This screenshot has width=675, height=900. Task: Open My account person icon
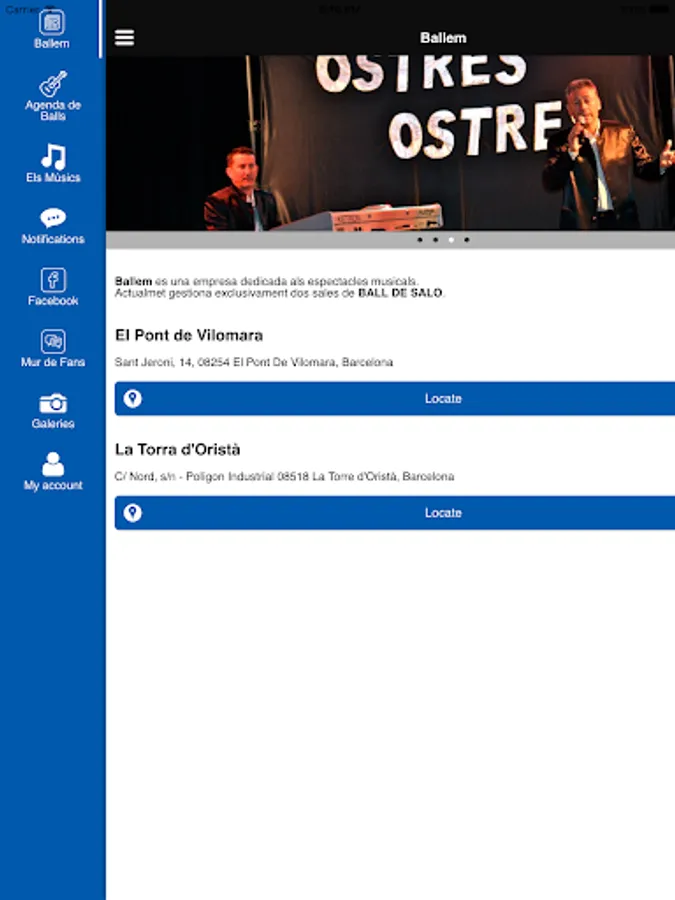[53, 464]
